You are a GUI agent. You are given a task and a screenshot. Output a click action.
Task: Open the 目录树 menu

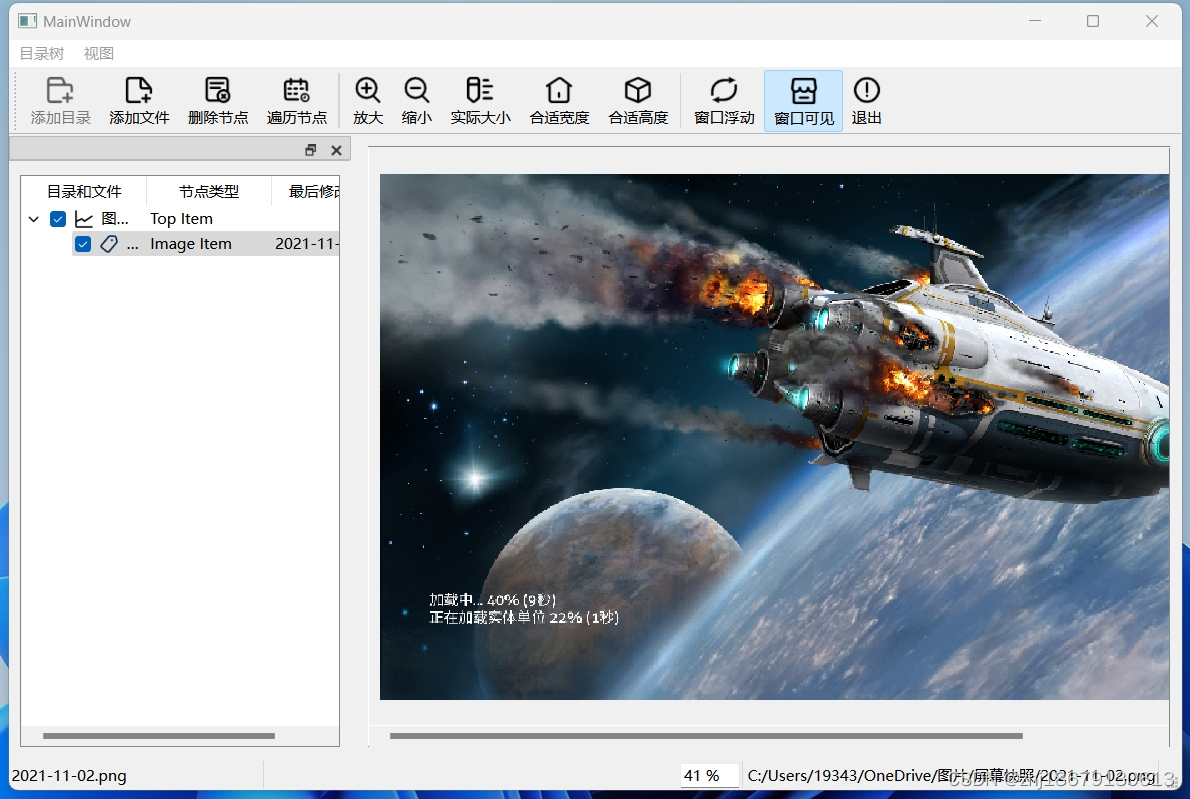(x=42, y=53)
